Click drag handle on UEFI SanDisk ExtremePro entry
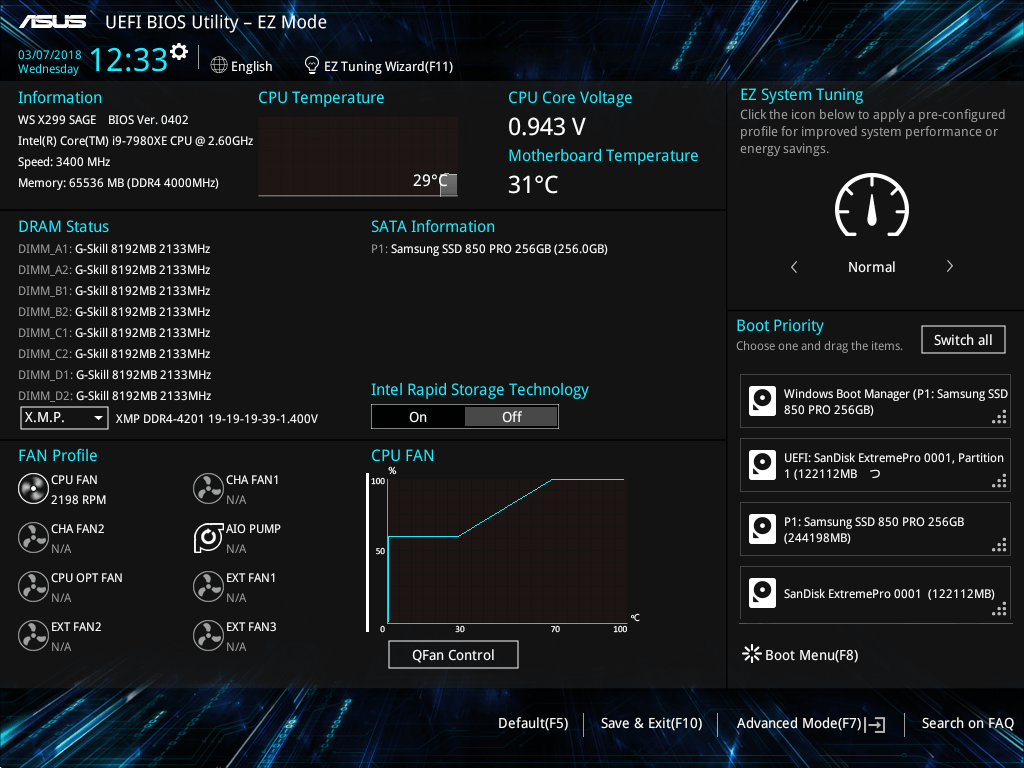Image resolution: width=1024 pixels, height=768 pixels. pyautogui.click(x=999, y=481)
